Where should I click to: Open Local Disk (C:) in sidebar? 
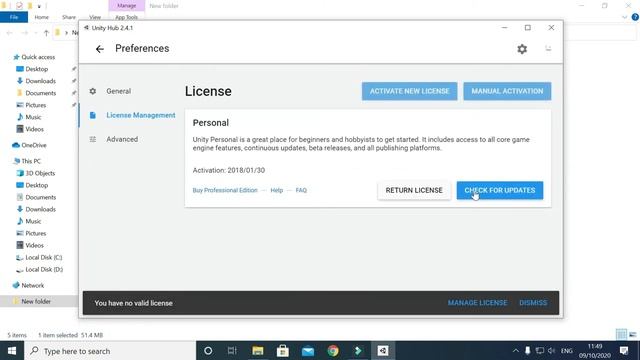tap(43, 257)
